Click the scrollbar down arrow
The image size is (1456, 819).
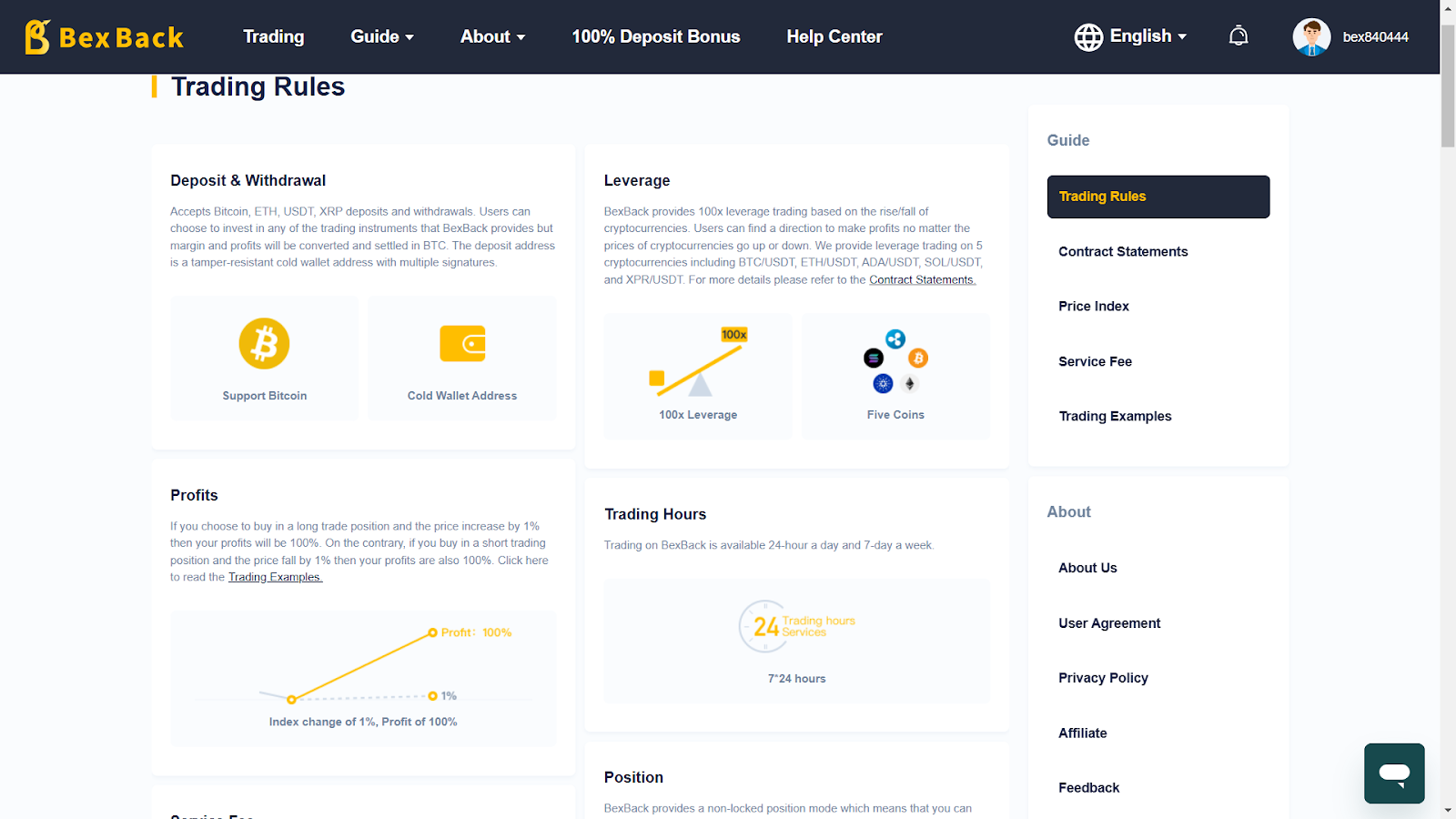click(1448, 810)
